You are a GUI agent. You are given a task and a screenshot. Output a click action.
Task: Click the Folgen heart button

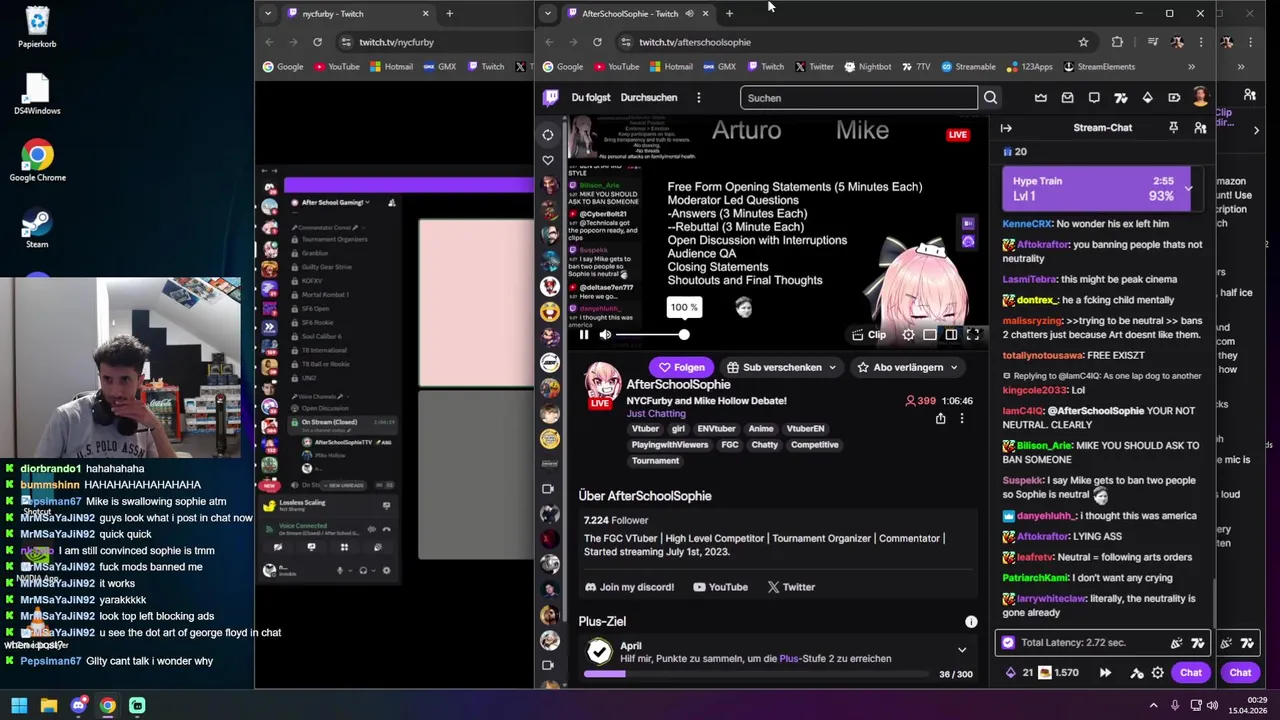click(681, 367)
